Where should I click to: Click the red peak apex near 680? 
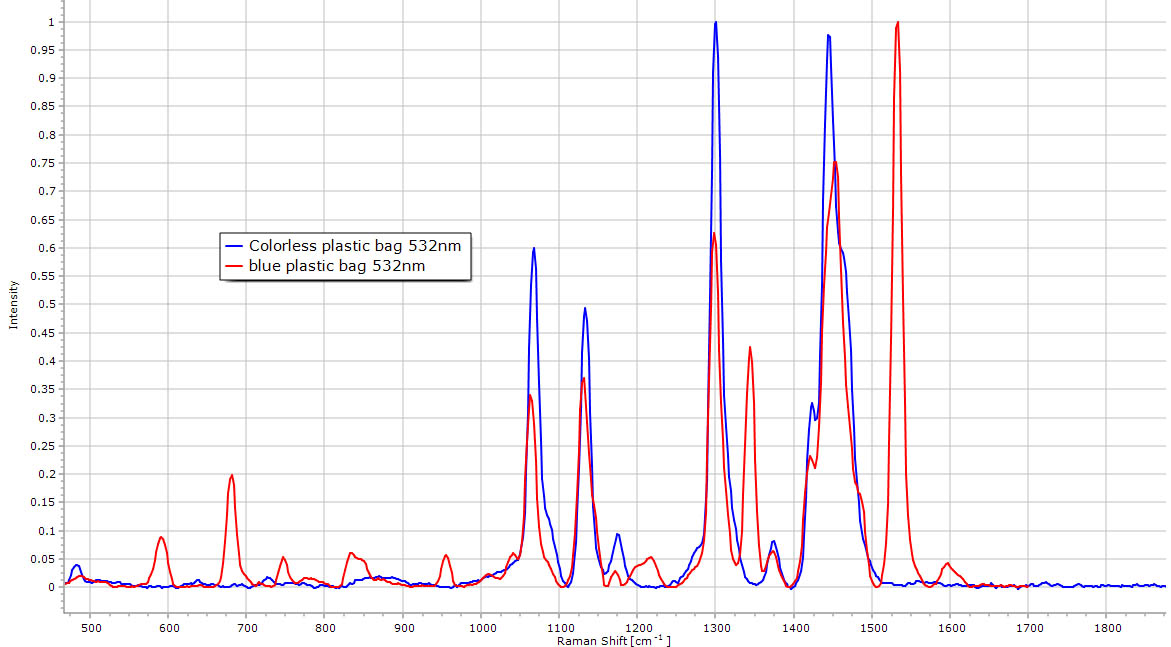(x=232, y=476)
